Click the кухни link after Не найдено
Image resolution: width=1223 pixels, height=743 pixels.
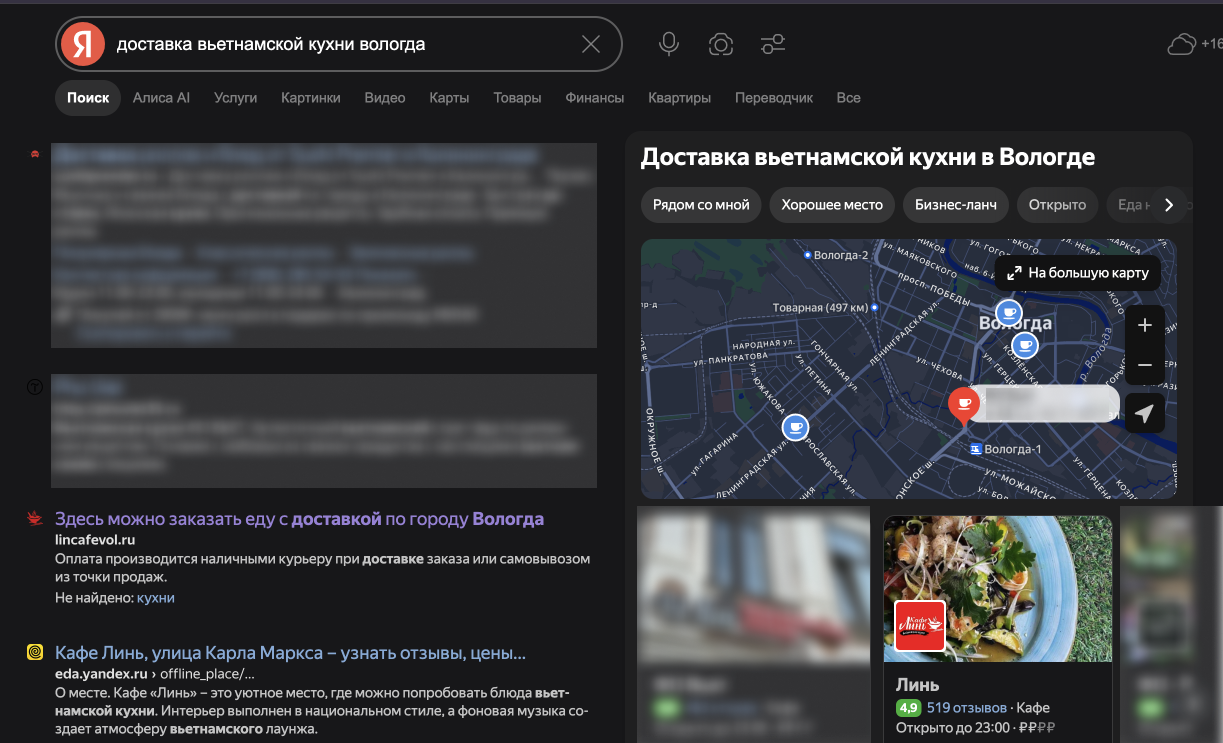pyautogui.click(x=156, y=598)
